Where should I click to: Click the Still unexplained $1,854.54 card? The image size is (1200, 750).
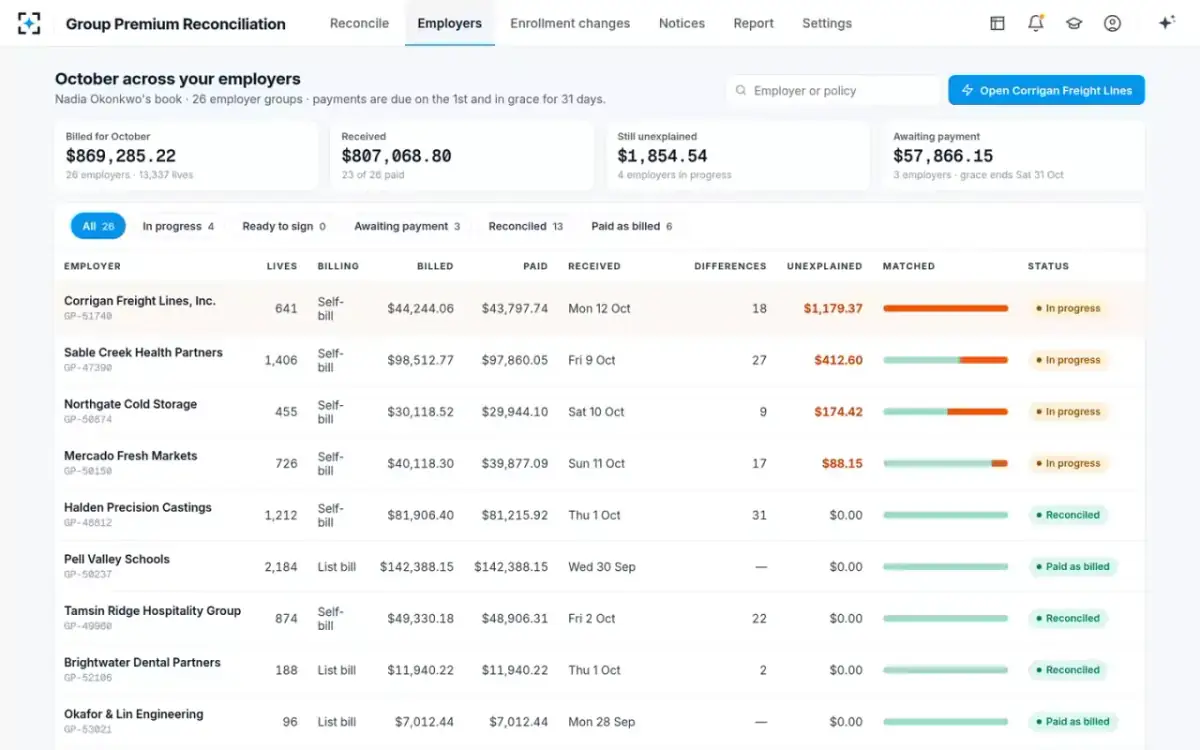[x=737, y=156]
